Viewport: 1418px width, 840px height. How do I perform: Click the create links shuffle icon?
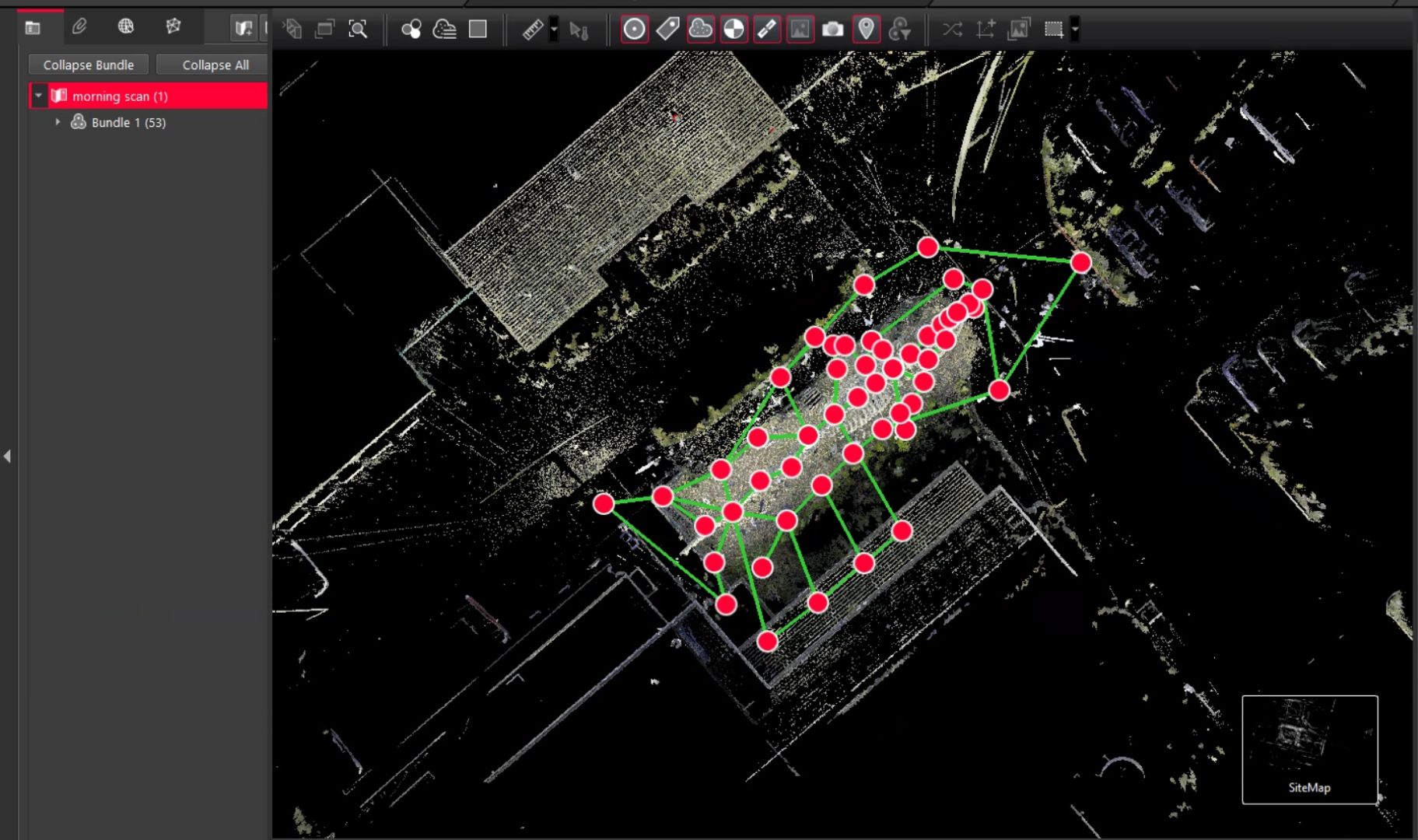tap(951, 30)
